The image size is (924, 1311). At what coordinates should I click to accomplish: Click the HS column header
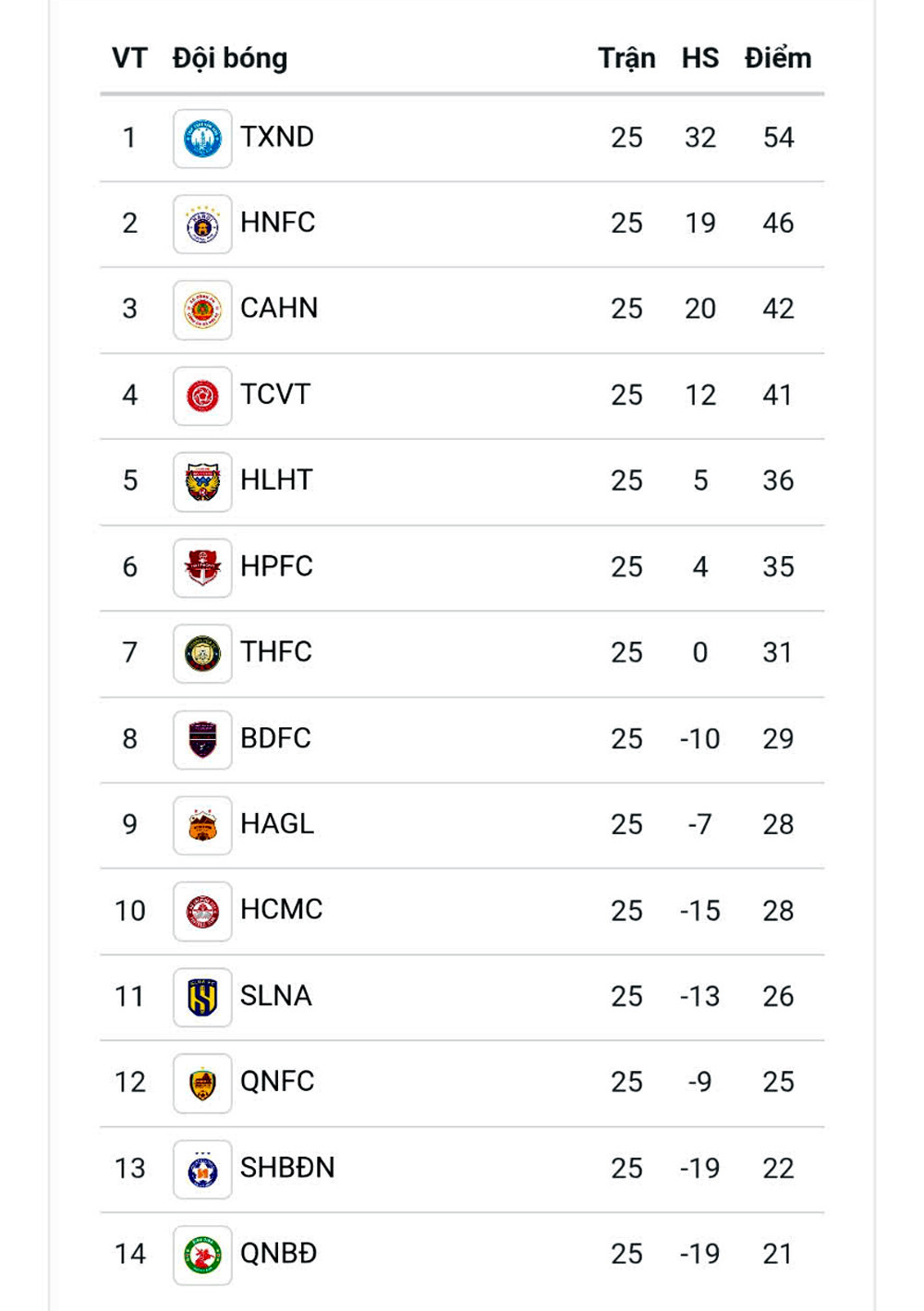tap(699, 58)
